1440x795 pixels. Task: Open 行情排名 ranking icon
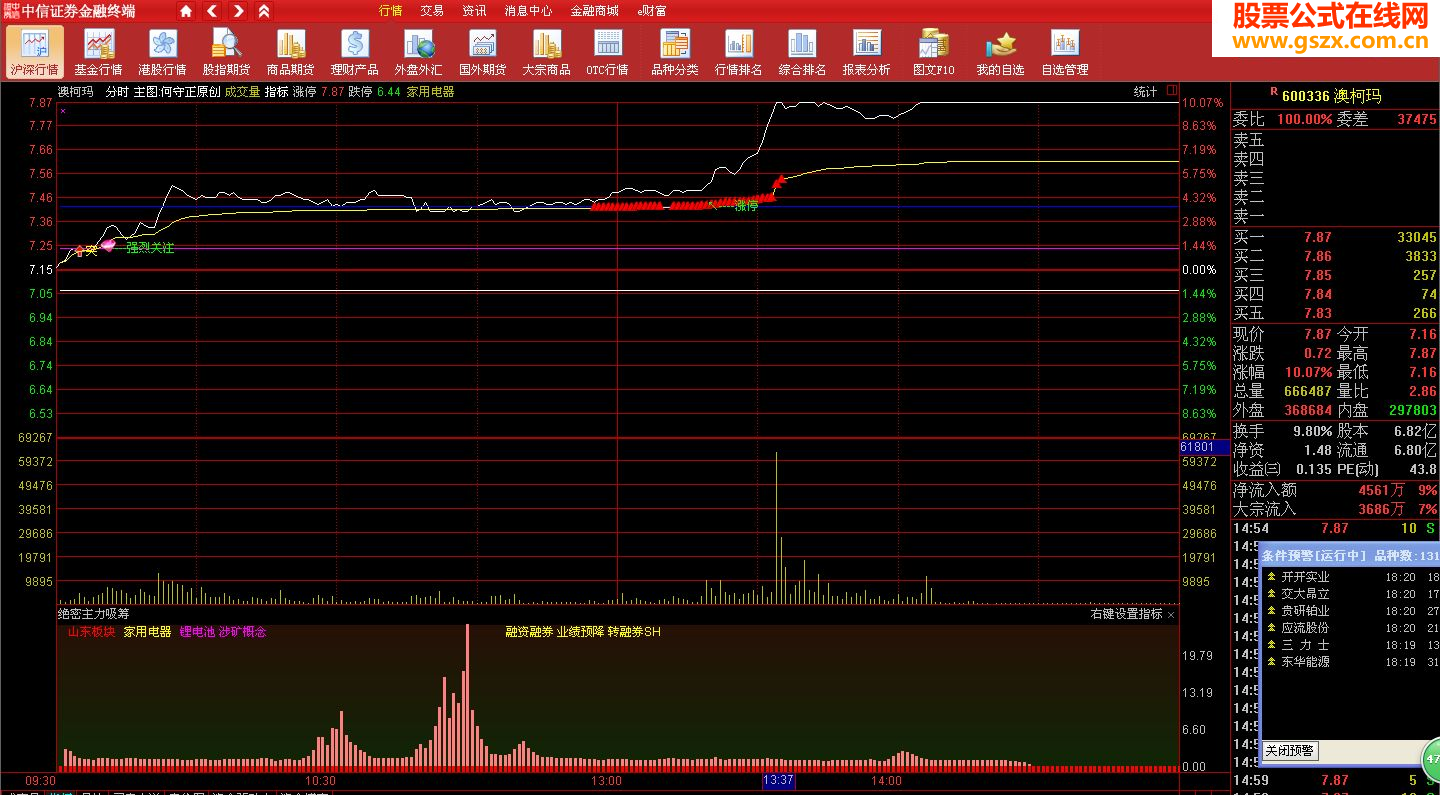point(739,52)
